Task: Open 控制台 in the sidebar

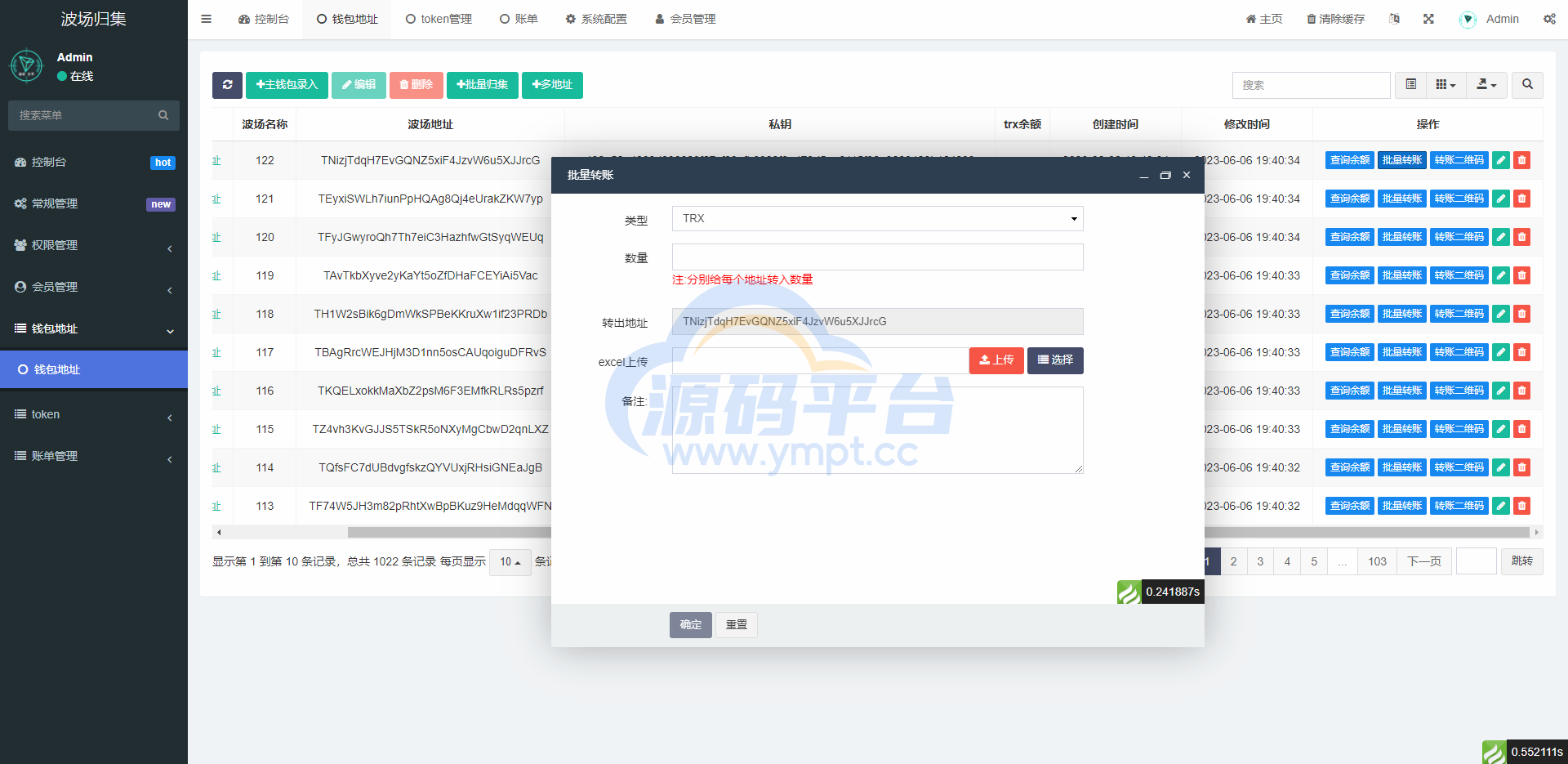Action: 94,162
